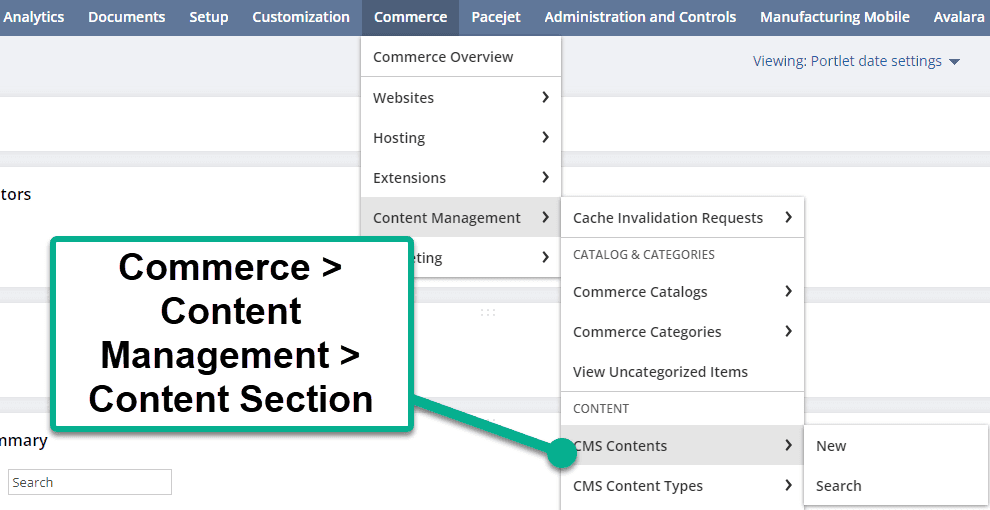The image size is (990, 510).
Task: Open the Setup menu
Action: pos(209,18)
